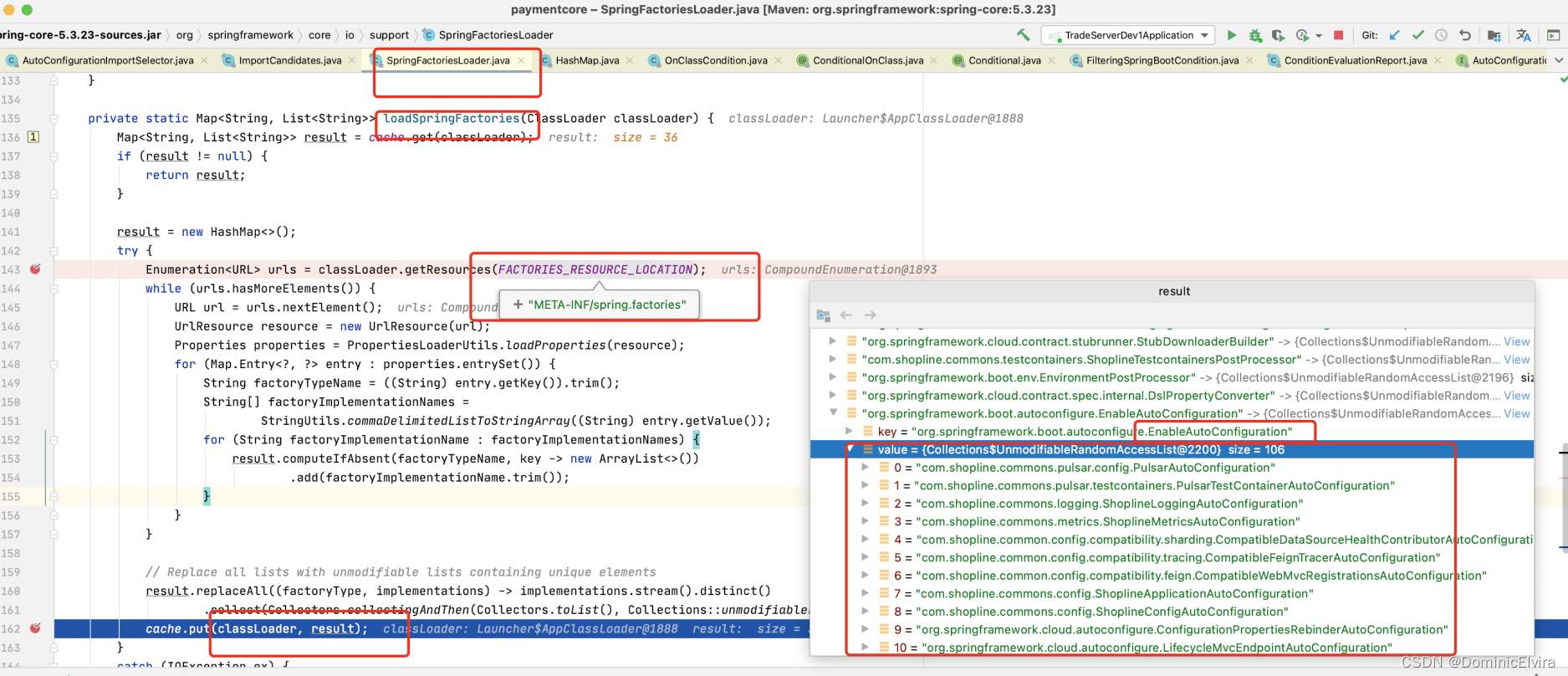Image resolution: width=1568 pixels, height=676 pixels.
Task: View ShoplineTestcontainersPostProcessor entry value
Action: (x=1516, y=360)
